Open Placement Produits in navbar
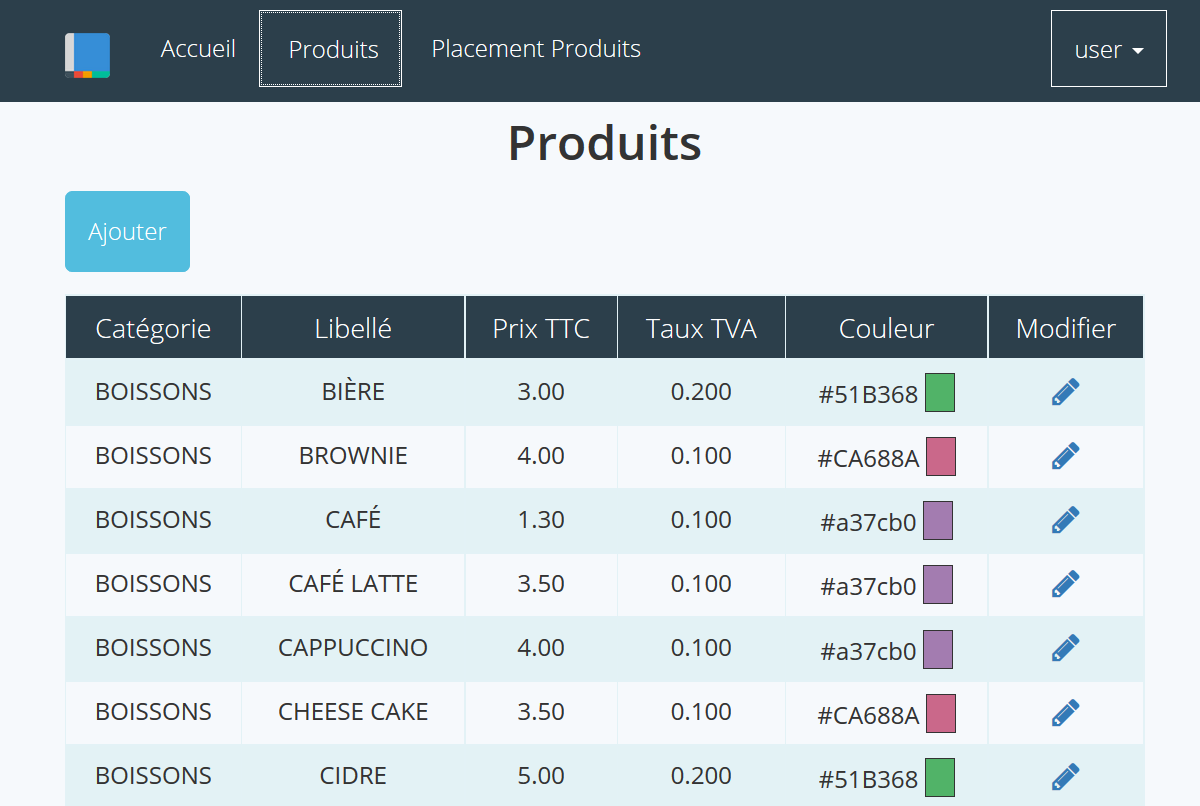The width and height of the screenshot is (1200, 806). coord(536,49)
